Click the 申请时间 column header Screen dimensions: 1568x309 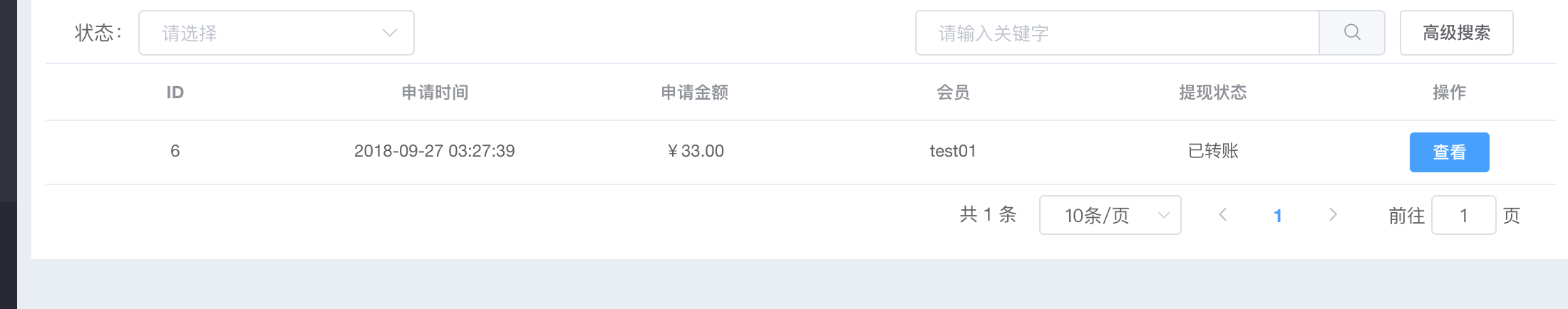(x=435, y=93)
